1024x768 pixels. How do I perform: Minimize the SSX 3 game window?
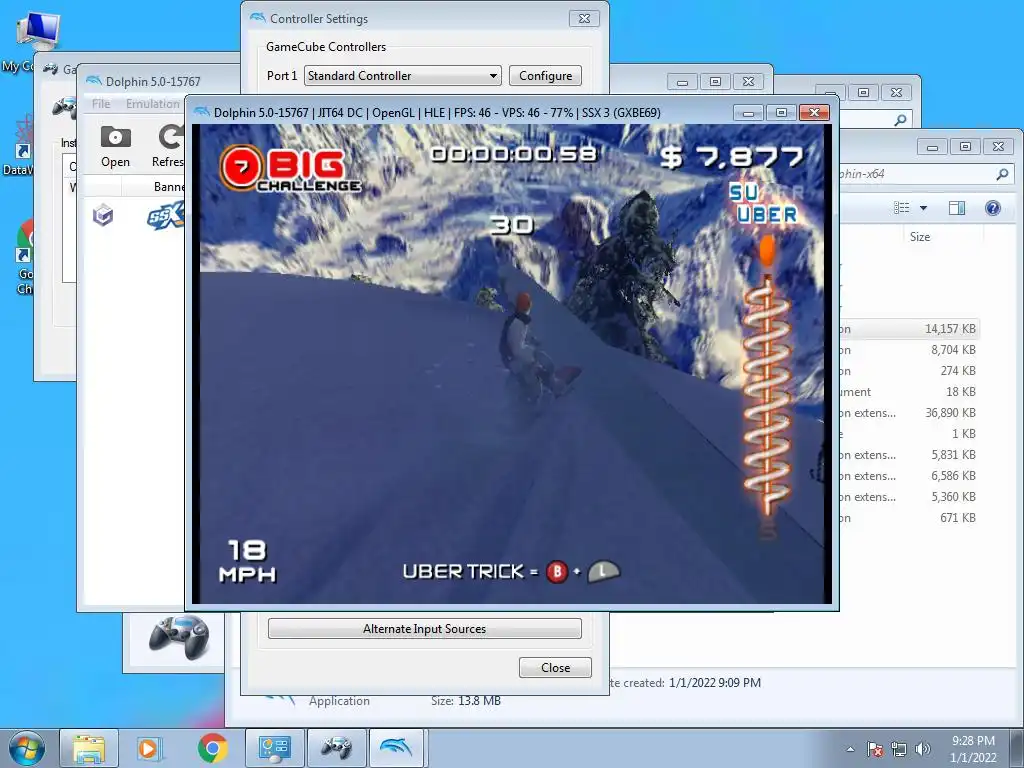[748, 113]
